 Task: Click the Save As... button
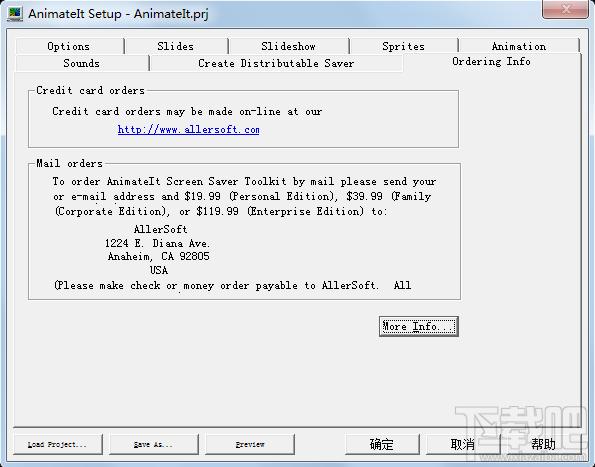154,444
